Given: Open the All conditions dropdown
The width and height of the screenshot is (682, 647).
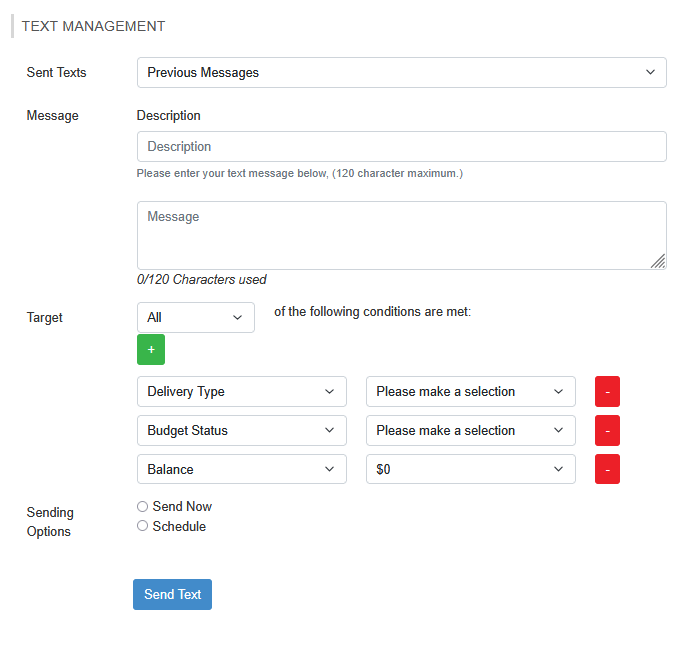Looking at the screenshot, I should tap(196, 317).
